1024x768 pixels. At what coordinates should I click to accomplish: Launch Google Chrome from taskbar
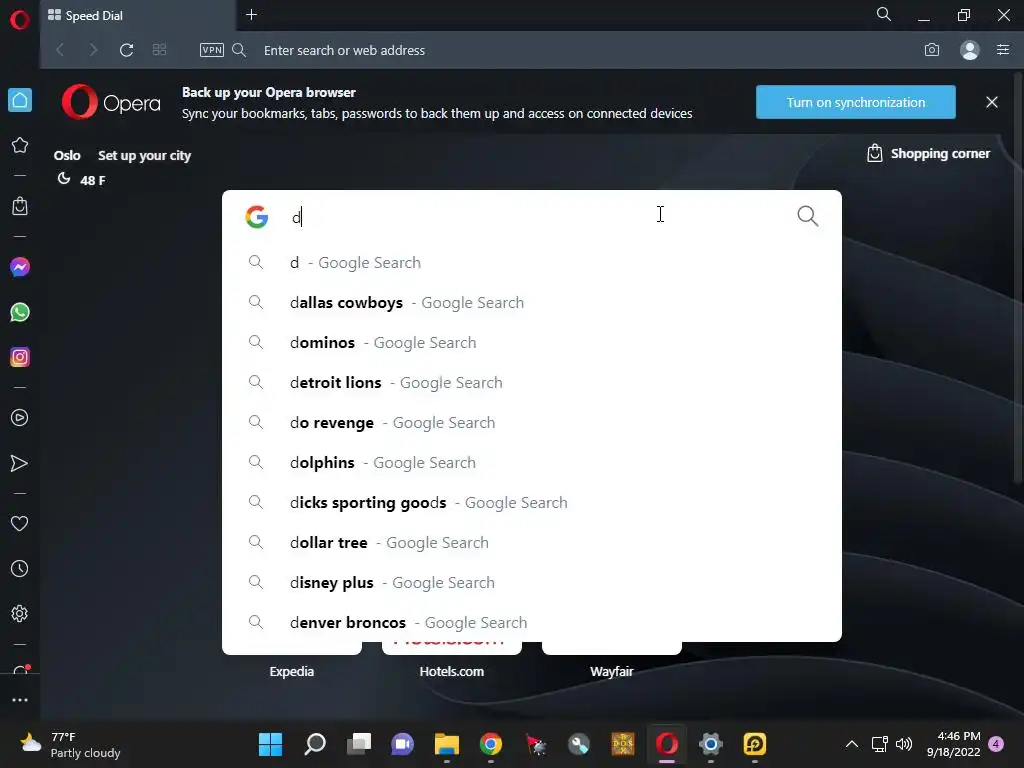490,744
